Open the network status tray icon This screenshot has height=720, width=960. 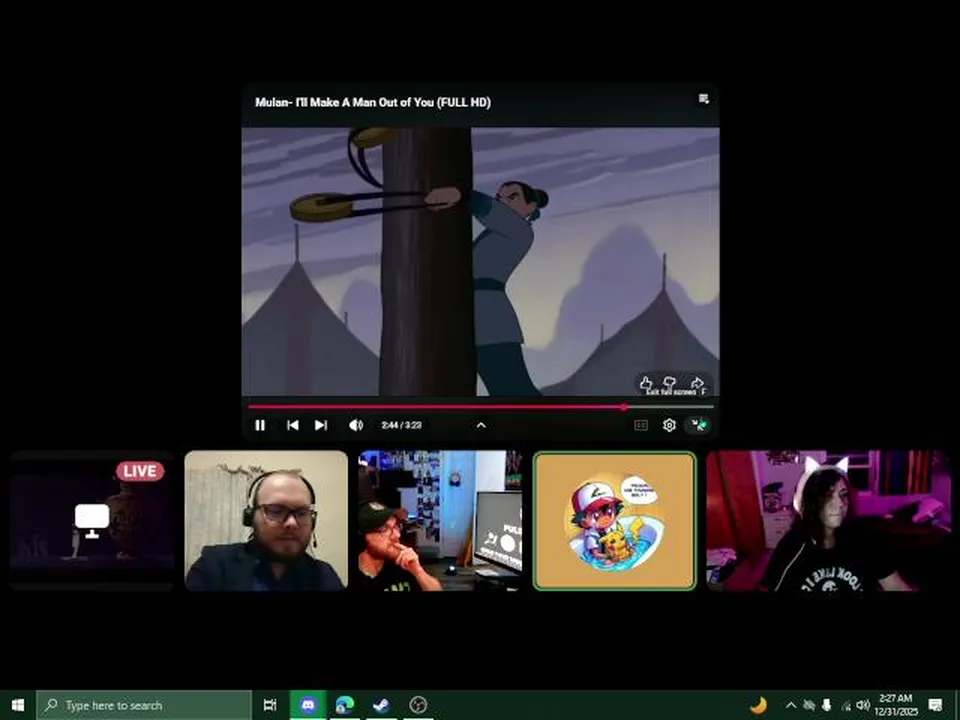846,706
